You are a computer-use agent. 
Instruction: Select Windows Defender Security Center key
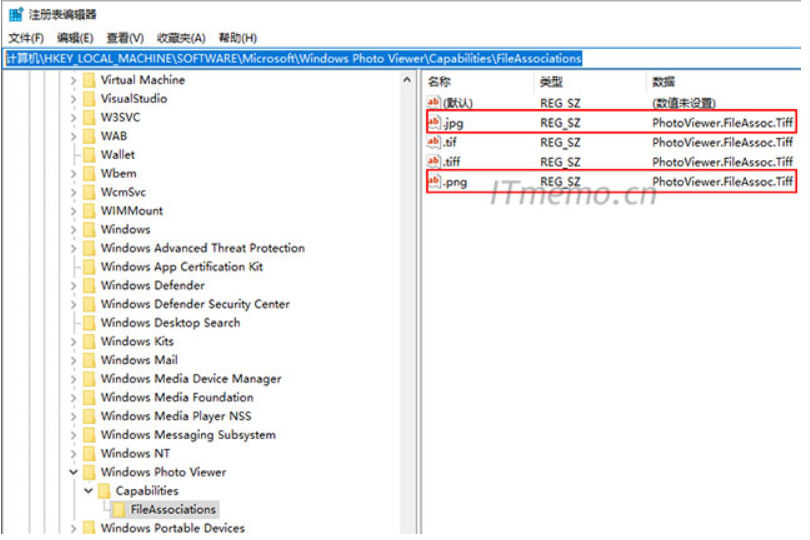pyautogui.click(x=195, y=304)
